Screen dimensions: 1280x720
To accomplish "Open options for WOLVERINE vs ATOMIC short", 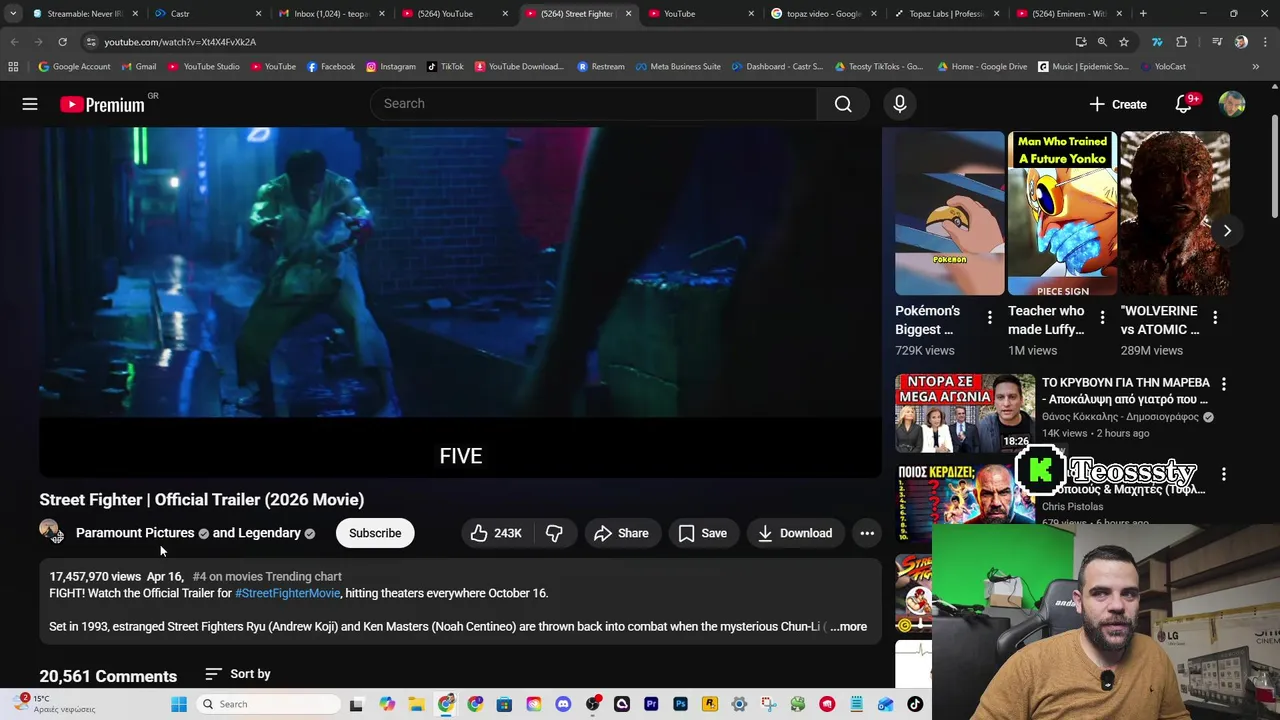I will click(x=1215, y=318).
